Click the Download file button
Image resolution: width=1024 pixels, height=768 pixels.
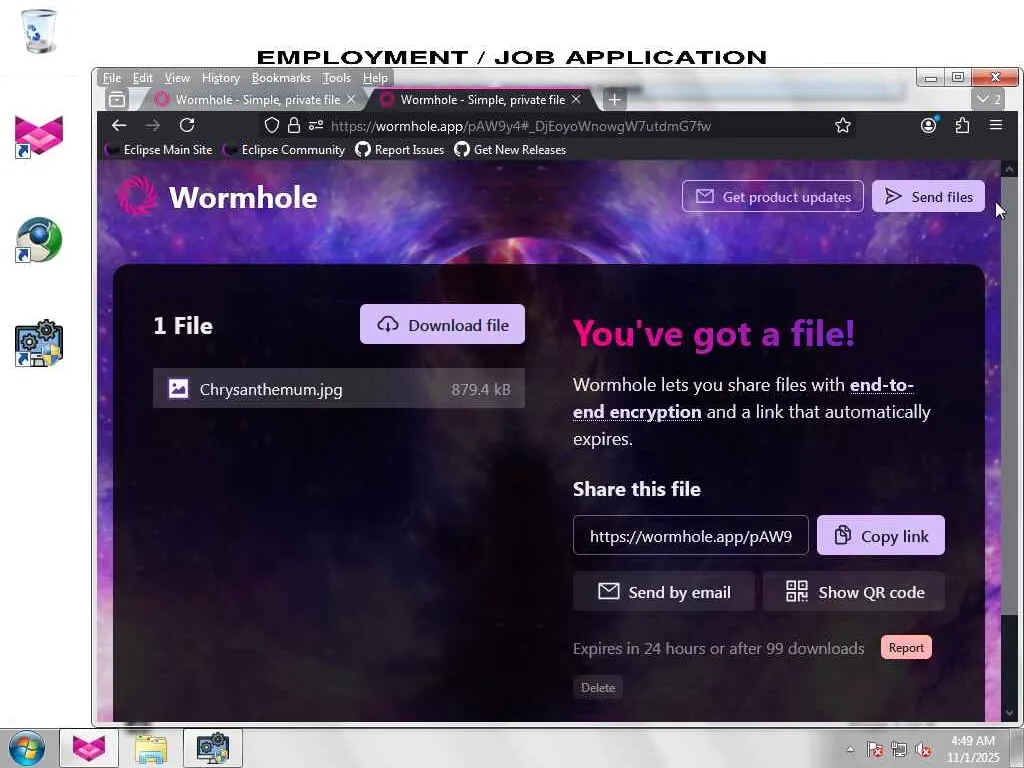pos(442,324)
